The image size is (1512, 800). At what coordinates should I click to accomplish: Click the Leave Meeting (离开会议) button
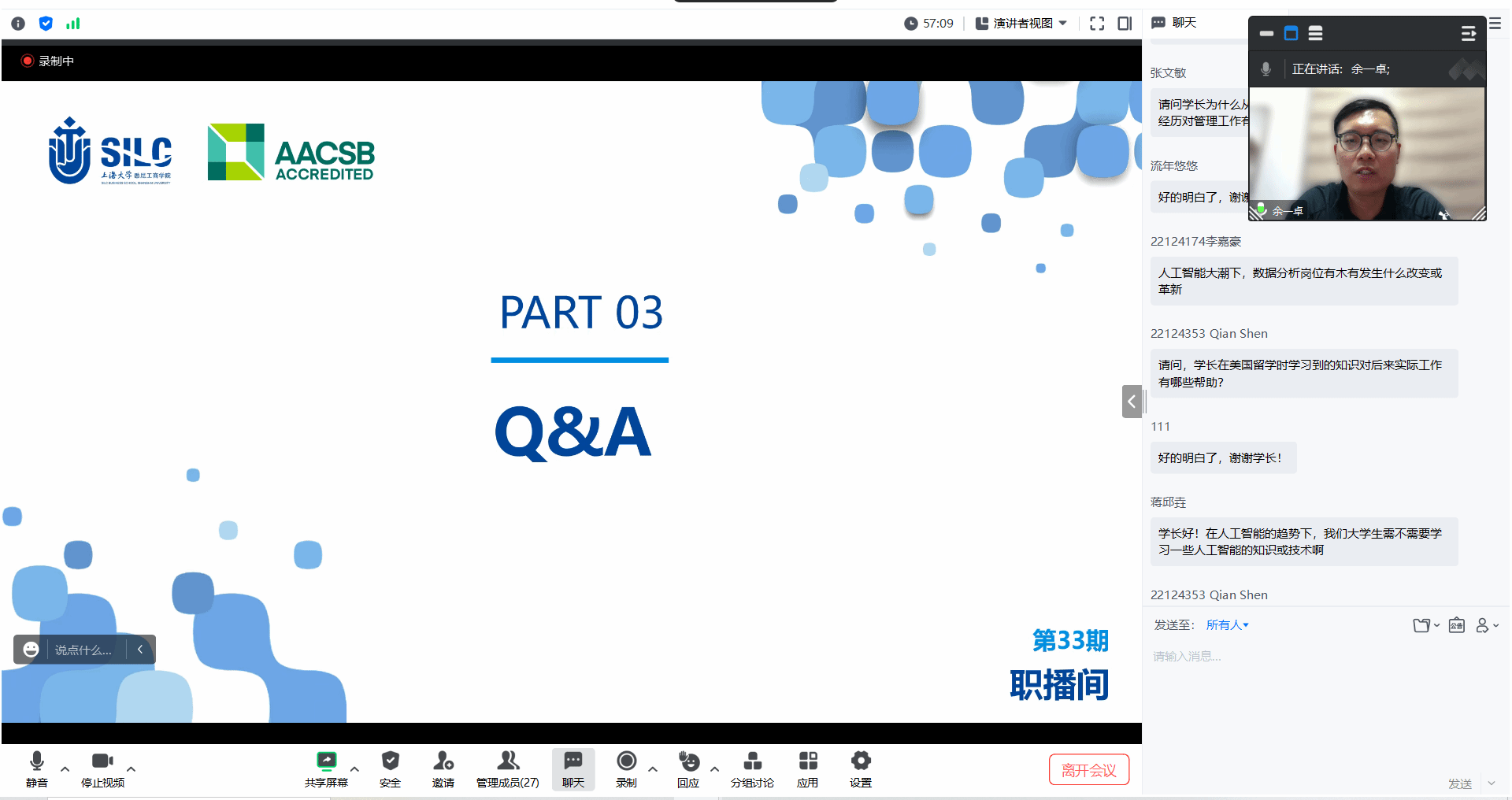[x=1088, y=770]
